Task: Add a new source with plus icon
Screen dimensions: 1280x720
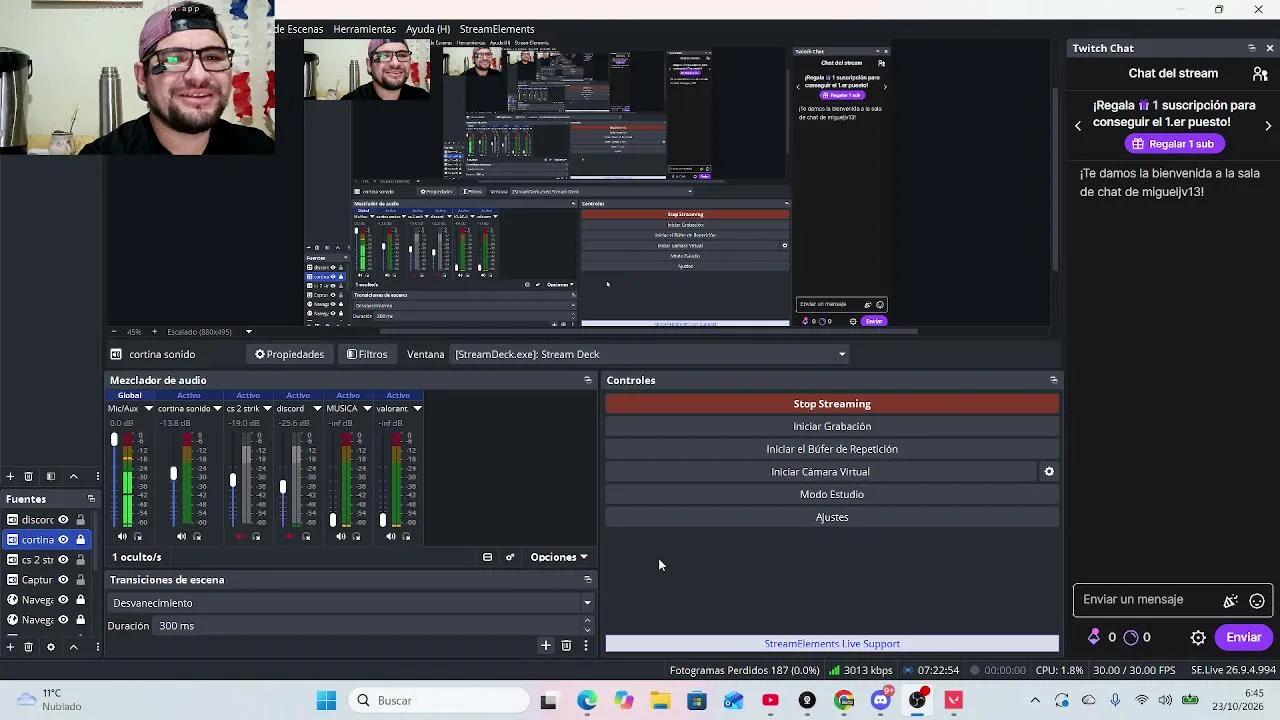Action: click(10, 647)
